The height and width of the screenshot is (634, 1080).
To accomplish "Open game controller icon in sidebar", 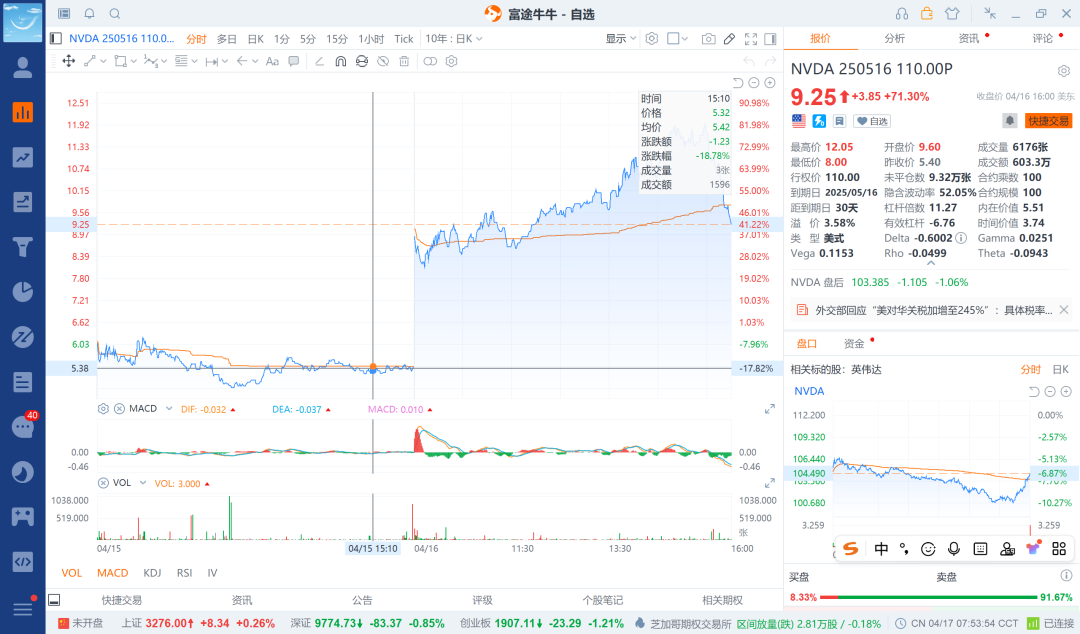I will [x=23, y=516].
